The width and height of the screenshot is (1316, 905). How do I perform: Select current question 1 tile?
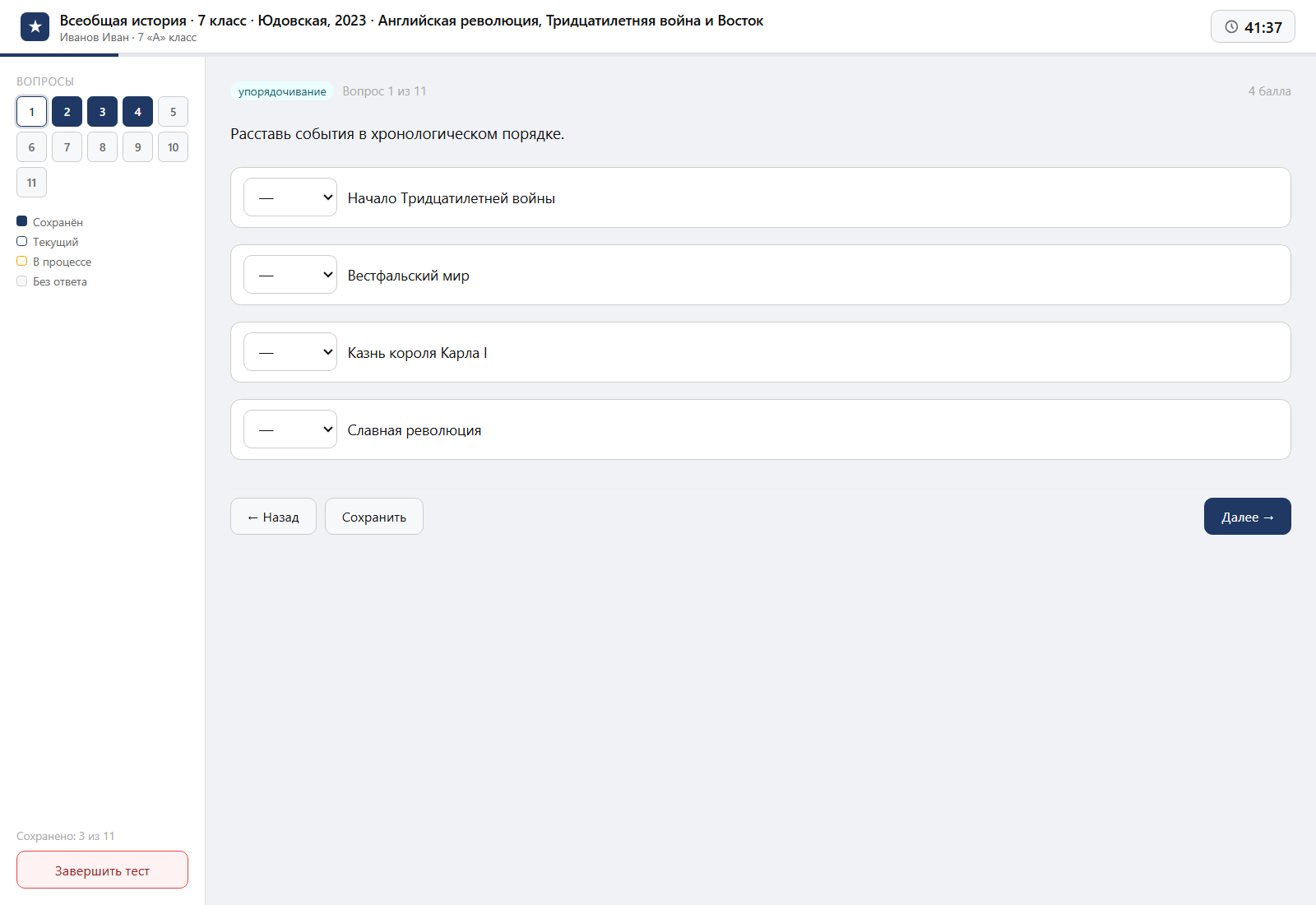click(x=31, y=112)
